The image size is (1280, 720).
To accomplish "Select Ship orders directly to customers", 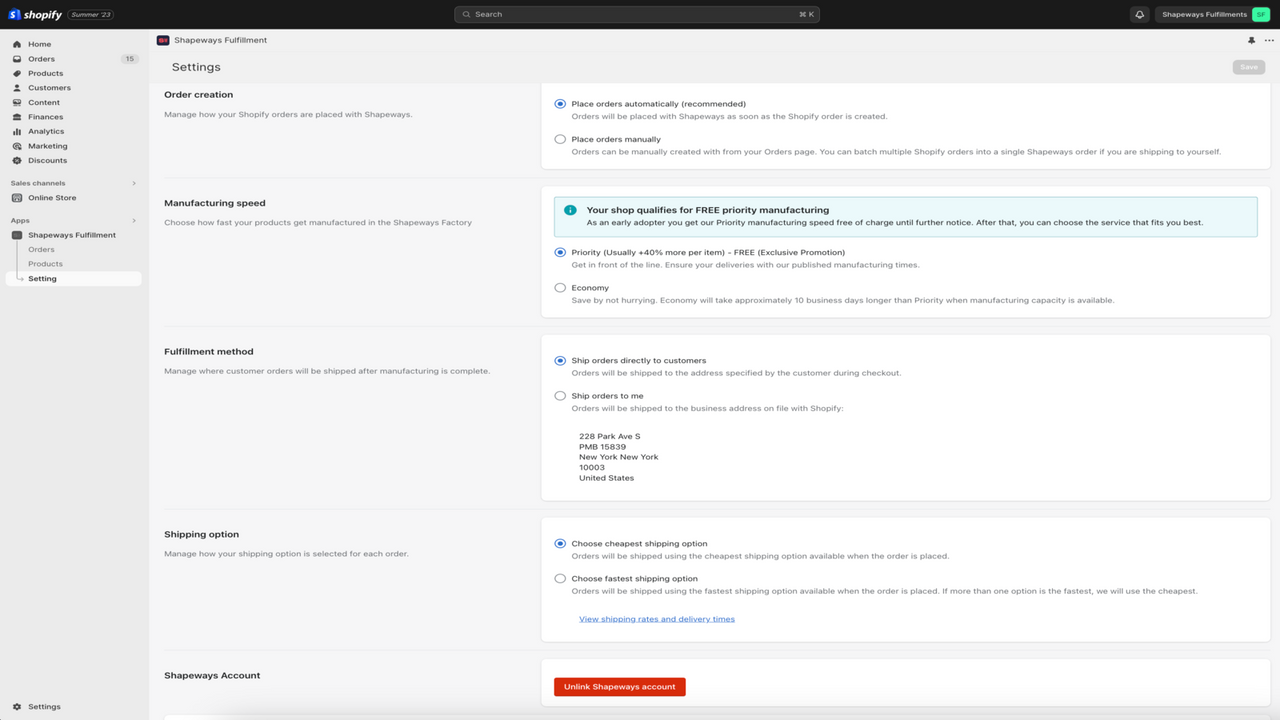I will (x=560, y=361).
